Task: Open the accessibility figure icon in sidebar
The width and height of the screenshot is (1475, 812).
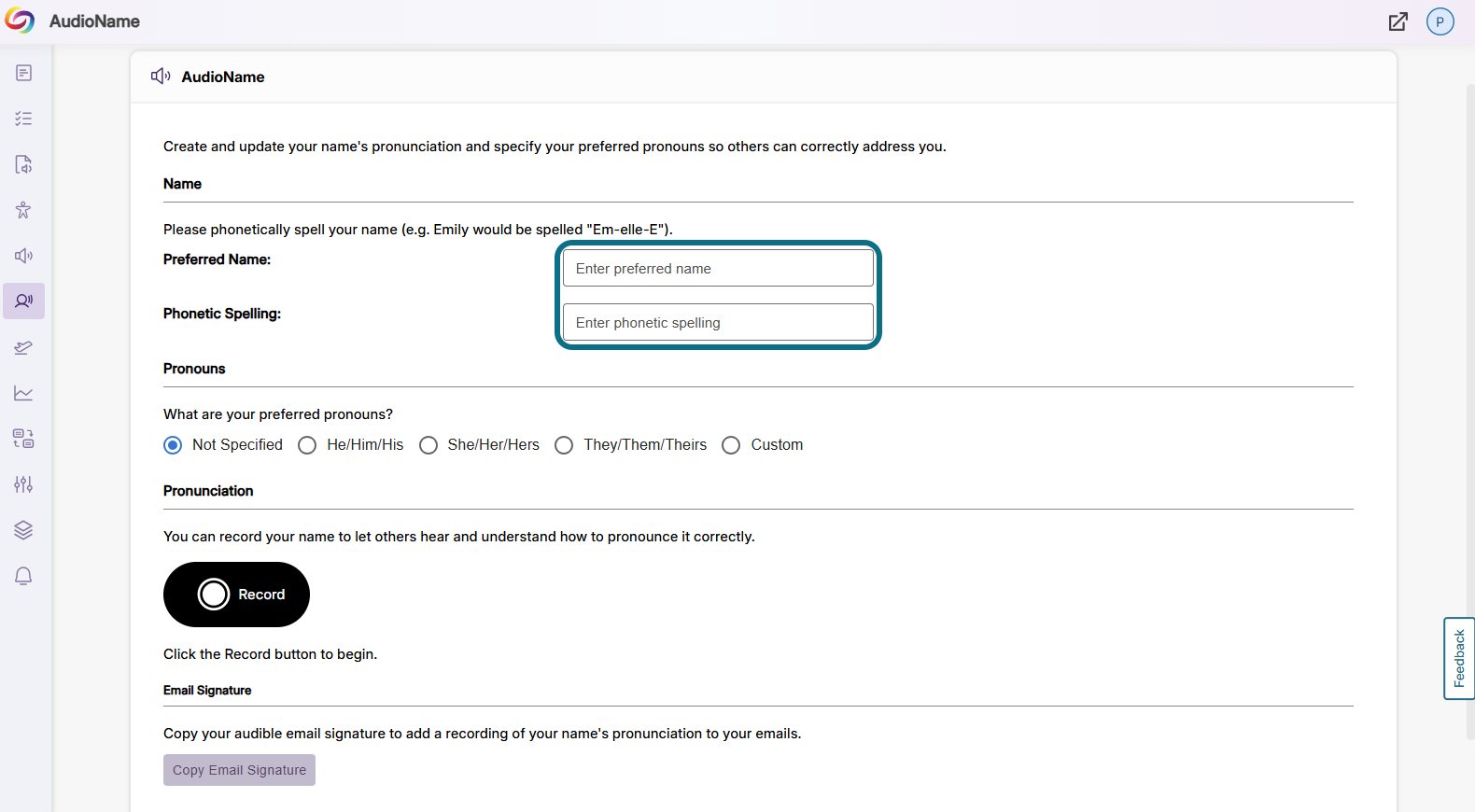Action: [x=23, y=210]
